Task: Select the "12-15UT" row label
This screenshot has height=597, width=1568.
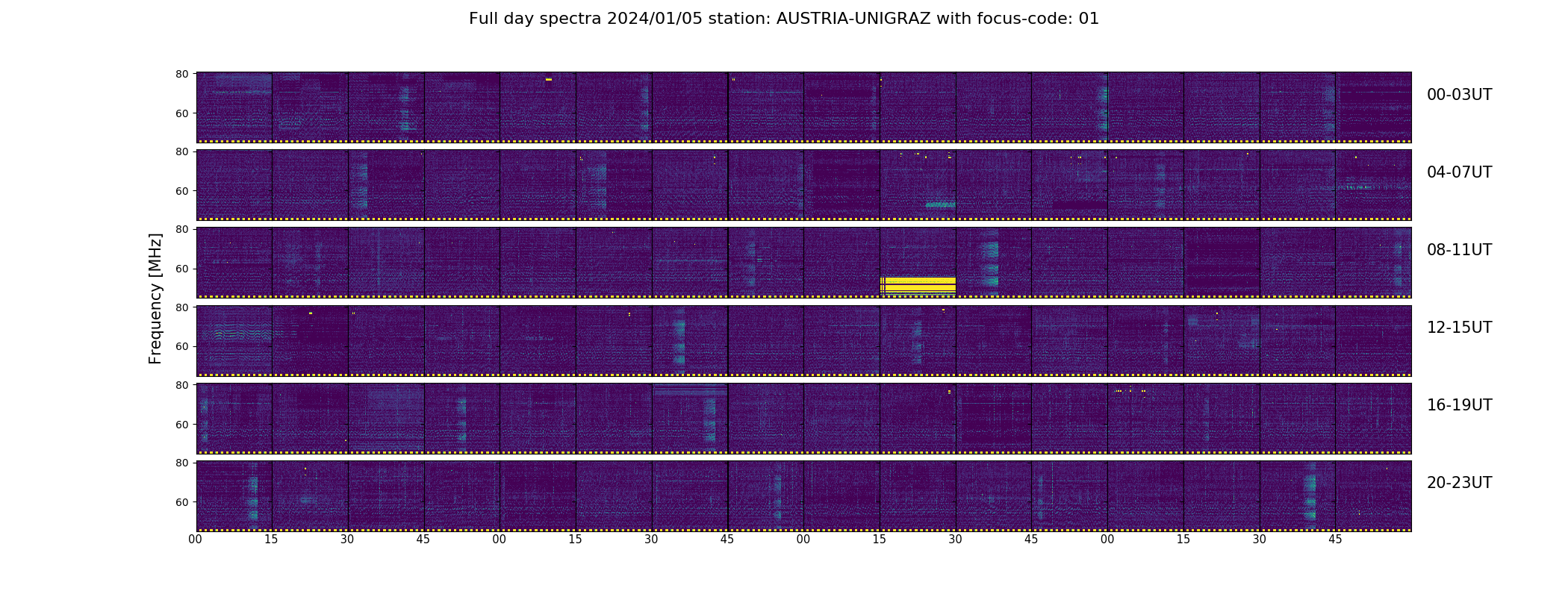Action: [x=1459, y=328]
